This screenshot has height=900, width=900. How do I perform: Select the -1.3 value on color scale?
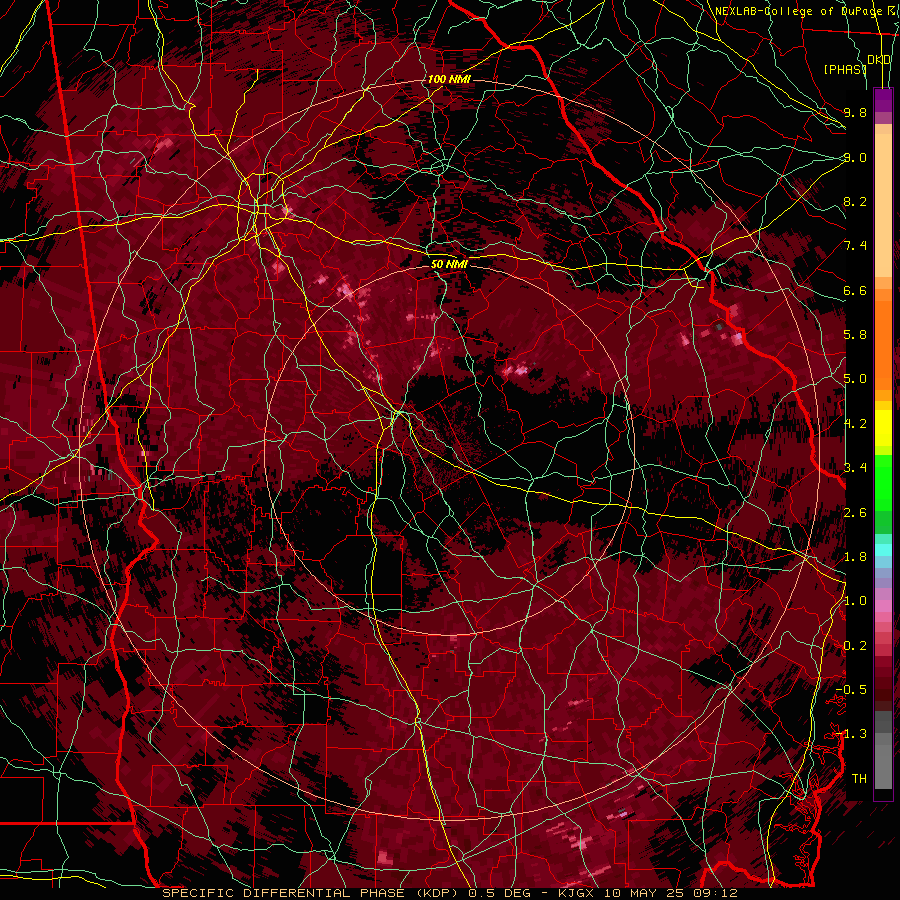[x=851, y=734]
